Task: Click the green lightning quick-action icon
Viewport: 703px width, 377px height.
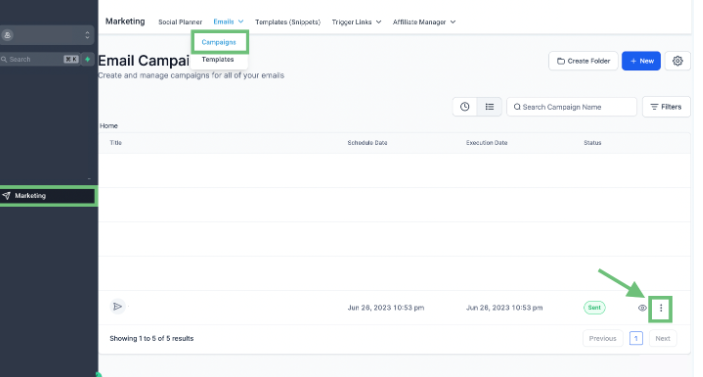Action: point(87,59)
